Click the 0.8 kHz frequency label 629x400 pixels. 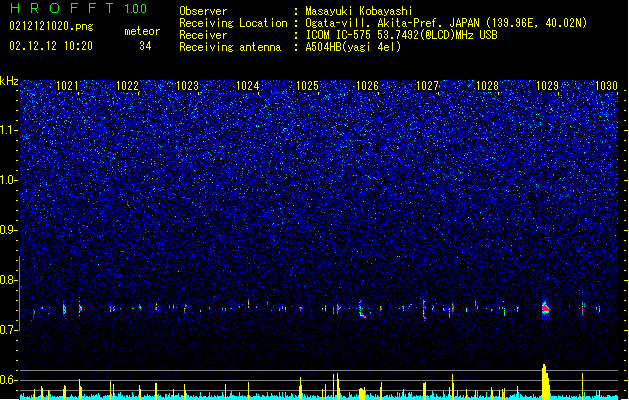[8, 280]
